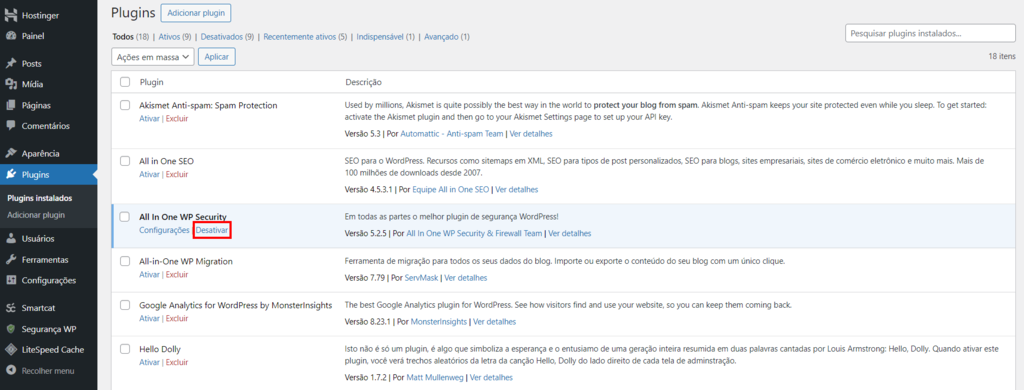Deactivate All In One WP Security plugin
The width and height of the screenshot is (1024, 390).
pyautogui.click(x=212, y=231)
